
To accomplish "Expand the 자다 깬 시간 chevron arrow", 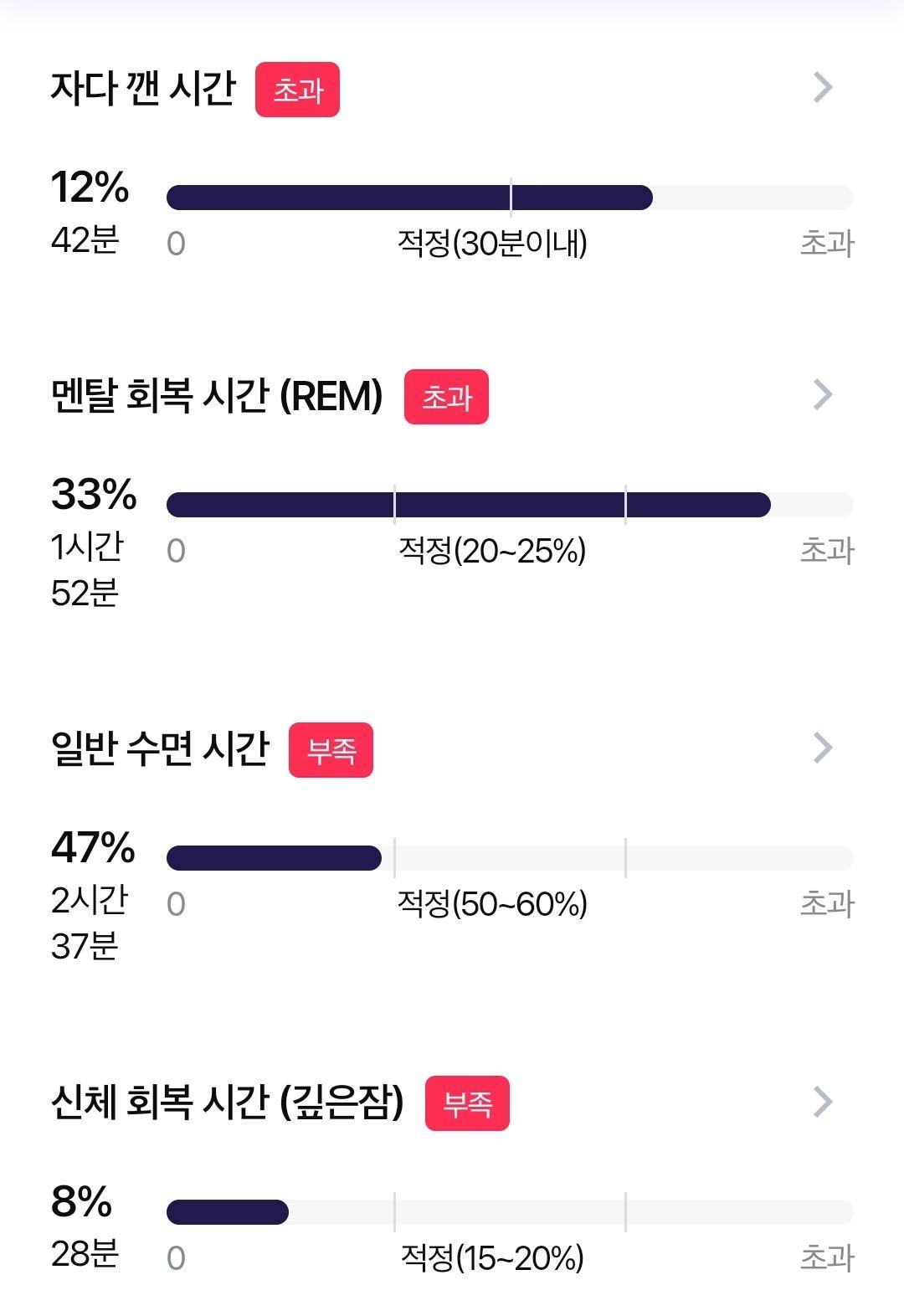I will 824,87.
